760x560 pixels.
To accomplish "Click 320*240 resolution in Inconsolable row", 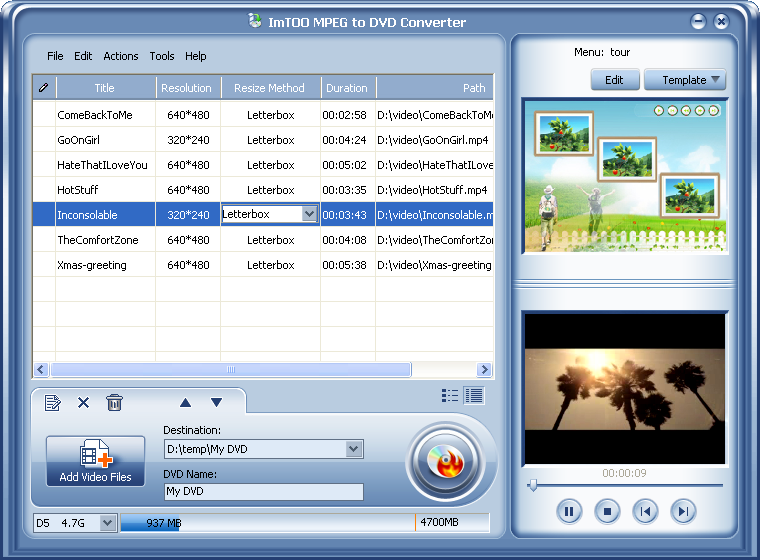I will click(x=188, y=215).
